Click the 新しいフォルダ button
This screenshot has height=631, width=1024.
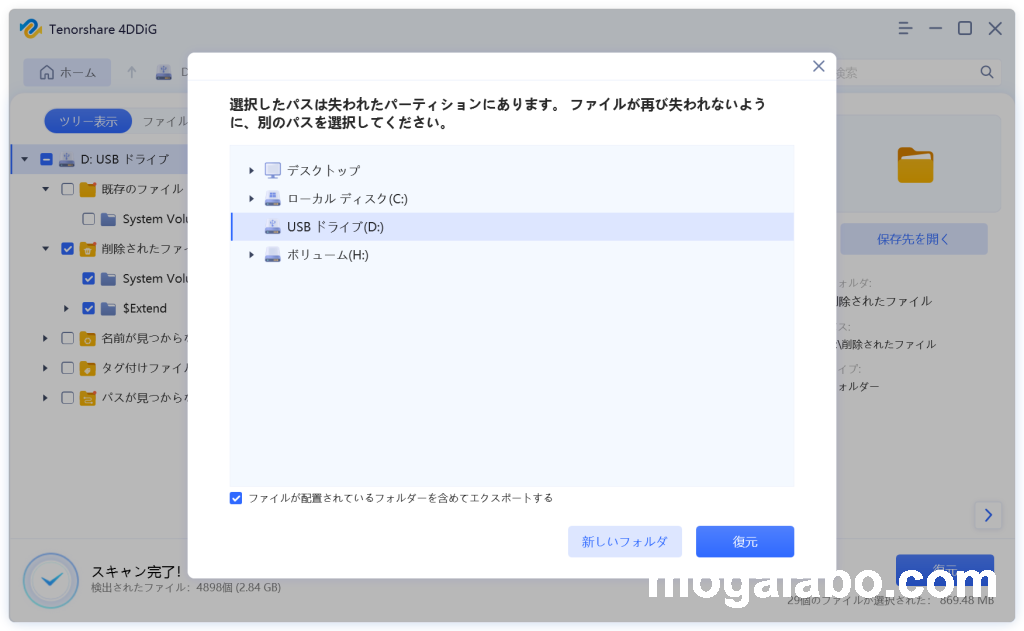624,541
